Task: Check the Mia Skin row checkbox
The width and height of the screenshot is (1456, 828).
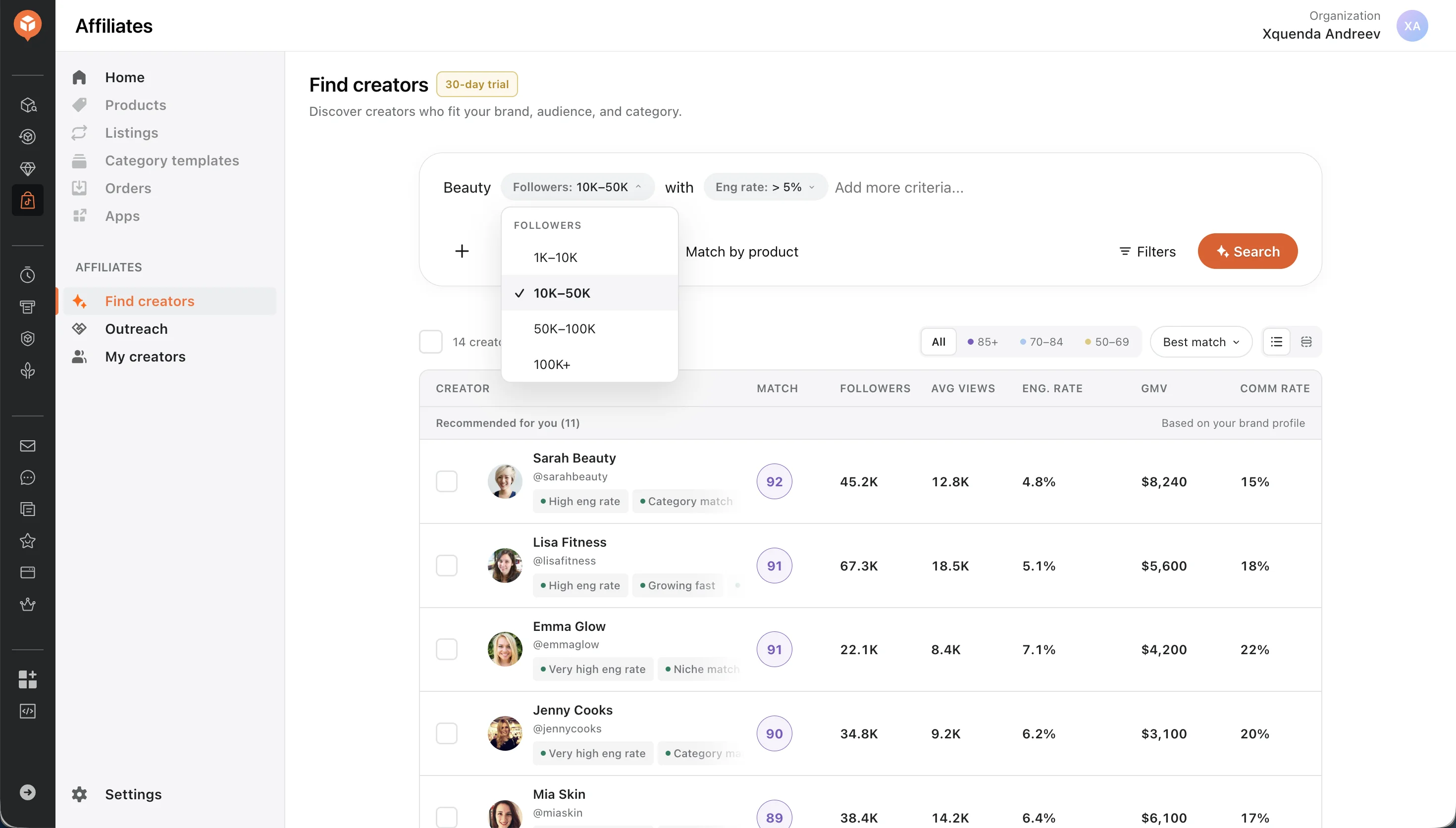Action: 446,817
